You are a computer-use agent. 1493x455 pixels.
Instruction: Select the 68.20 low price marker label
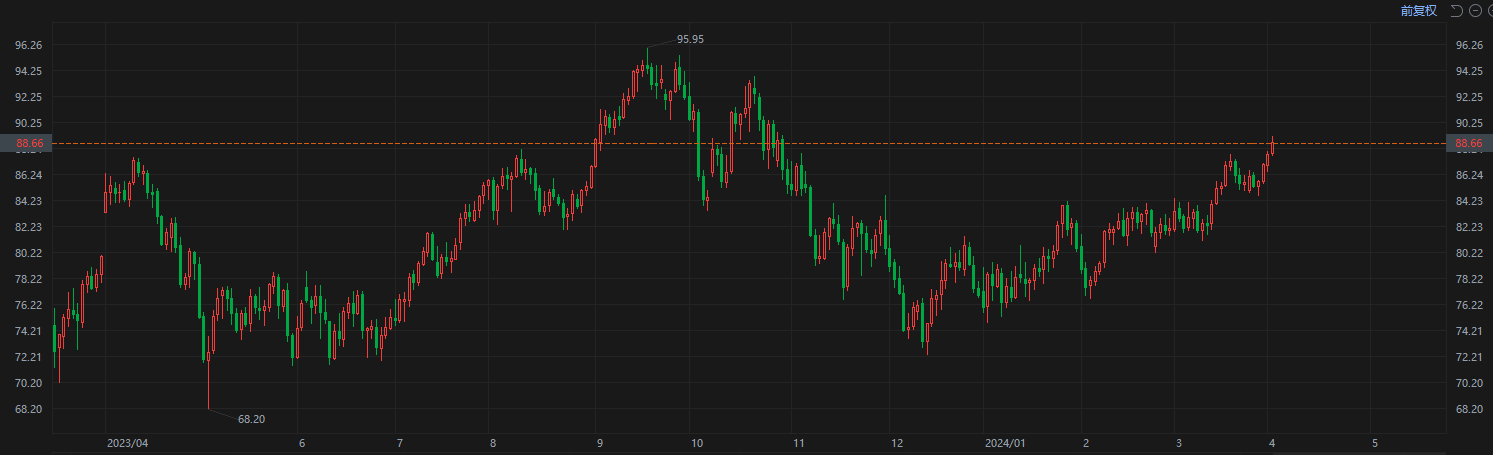[252, 419]
